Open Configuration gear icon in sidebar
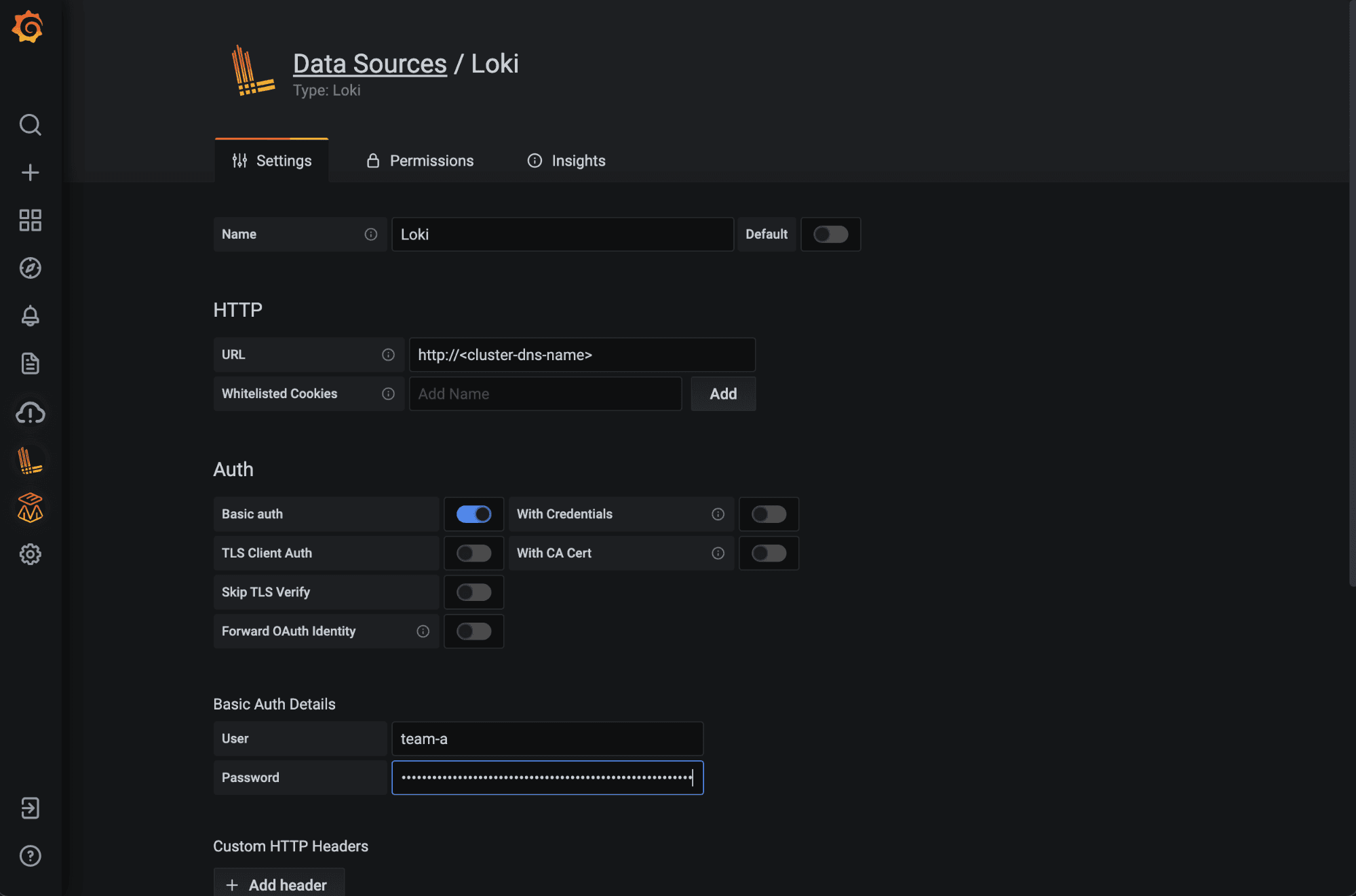 [x=30, y=554]
